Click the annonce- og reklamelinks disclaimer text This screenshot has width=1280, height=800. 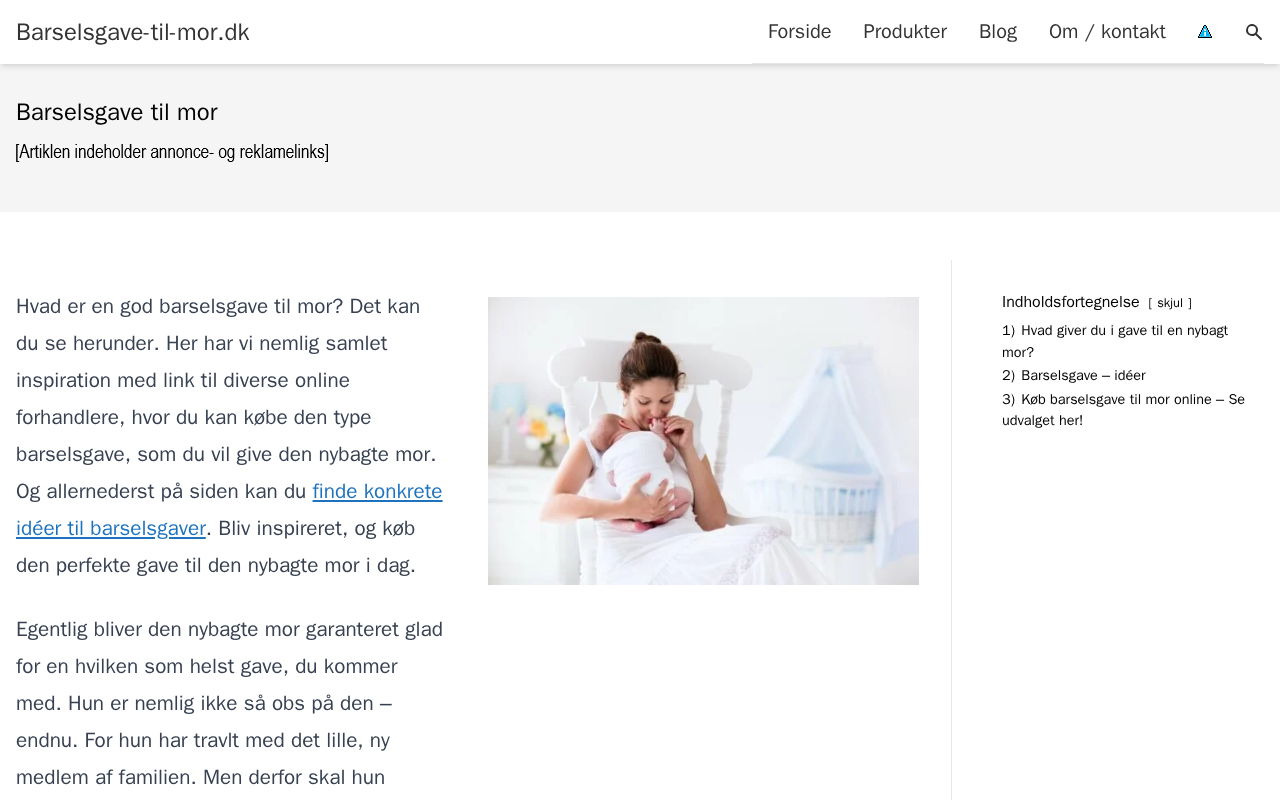coord(172,152)
